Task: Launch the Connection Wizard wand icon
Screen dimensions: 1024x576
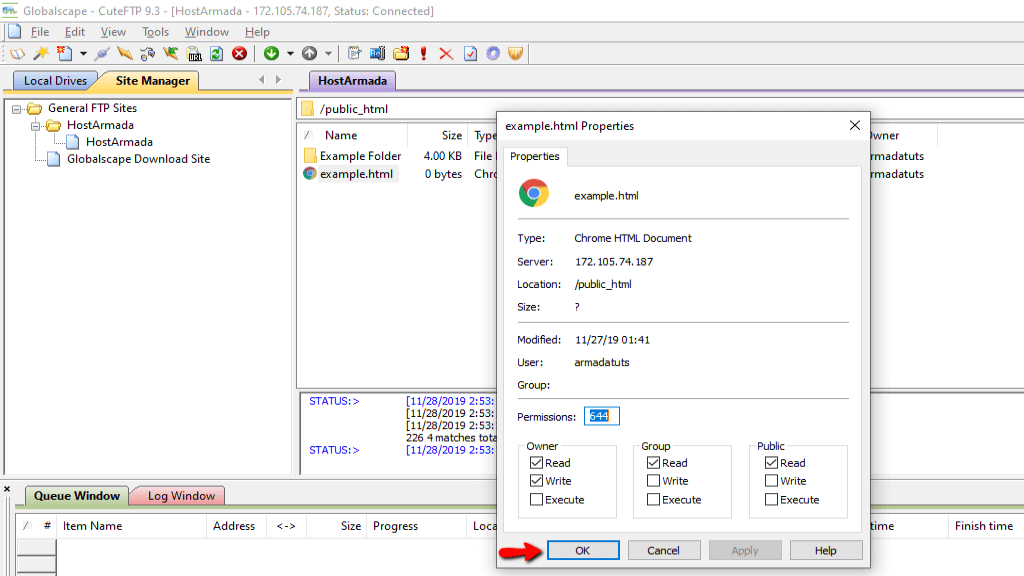Action: (x=40, y=54)
